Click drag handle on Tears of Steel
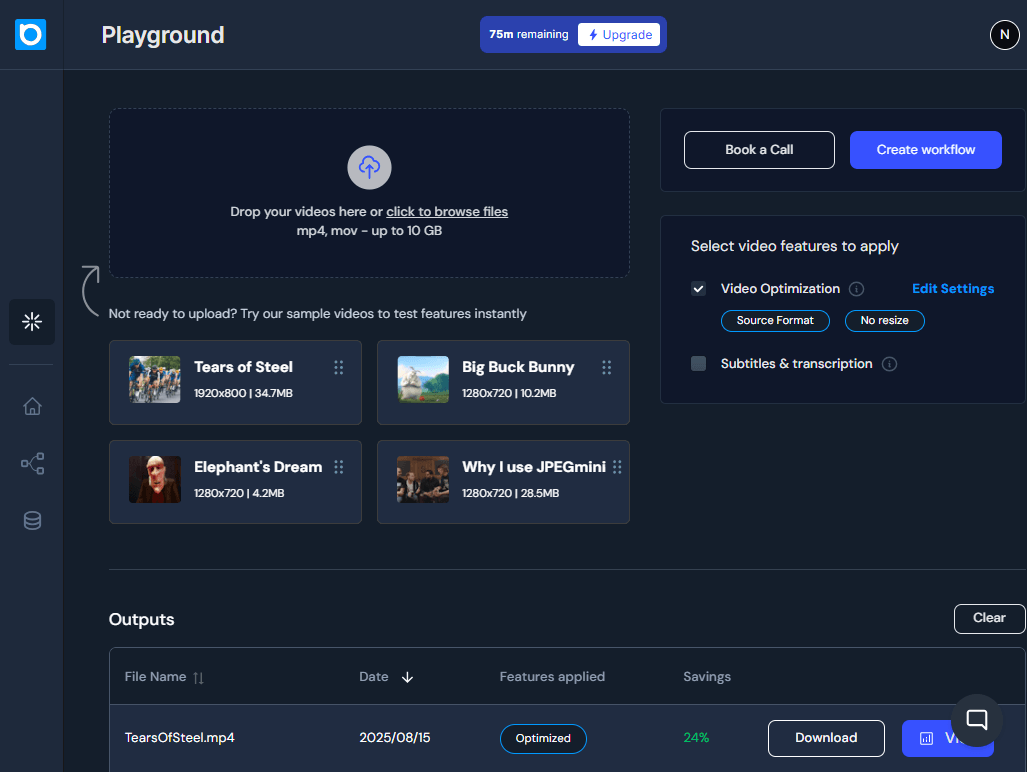The image size is (1027, 772). click(x=338, y=368)
